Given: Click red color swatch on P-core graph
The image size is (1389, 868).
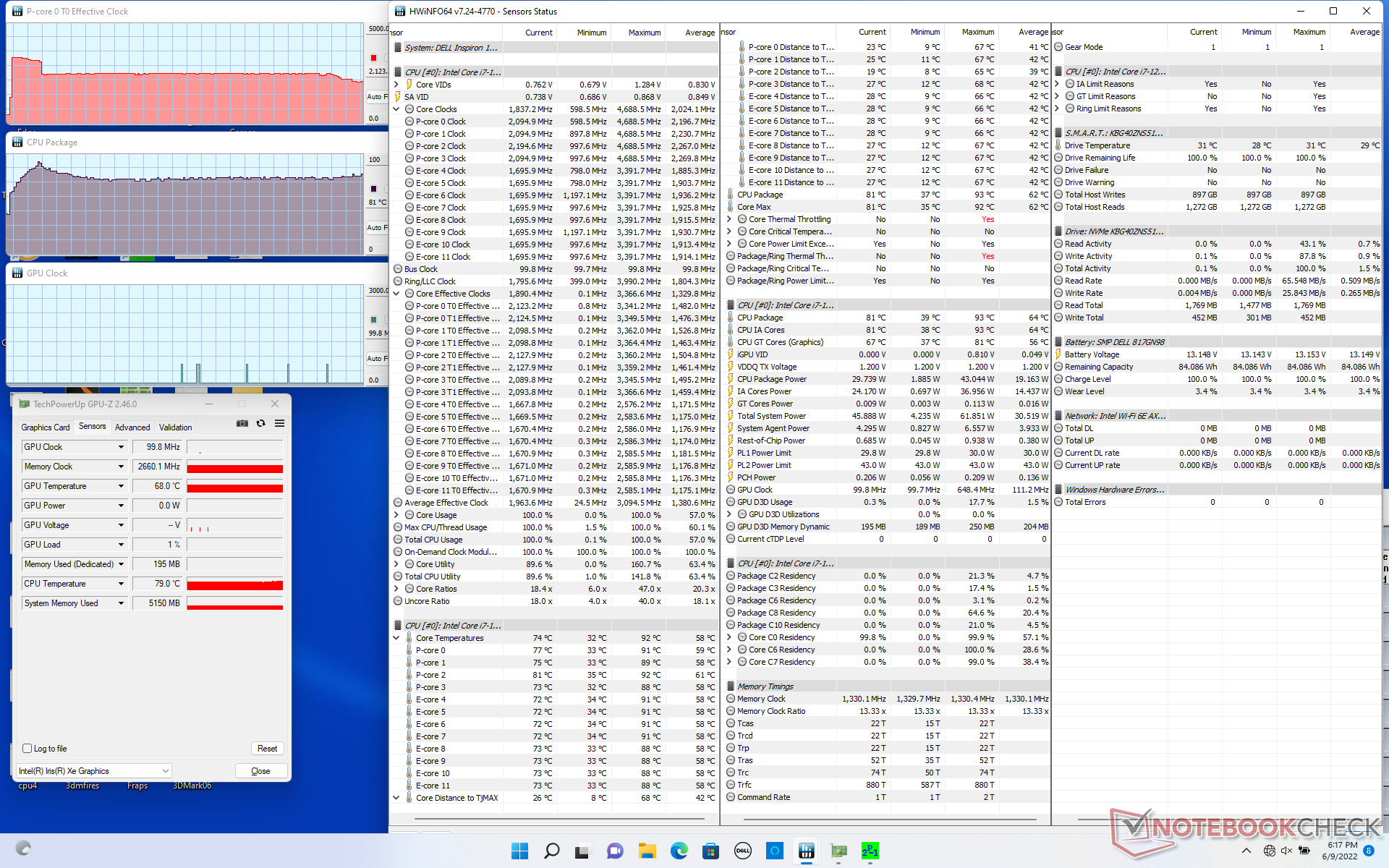Looking at the screenshot, I should [374, 58].
